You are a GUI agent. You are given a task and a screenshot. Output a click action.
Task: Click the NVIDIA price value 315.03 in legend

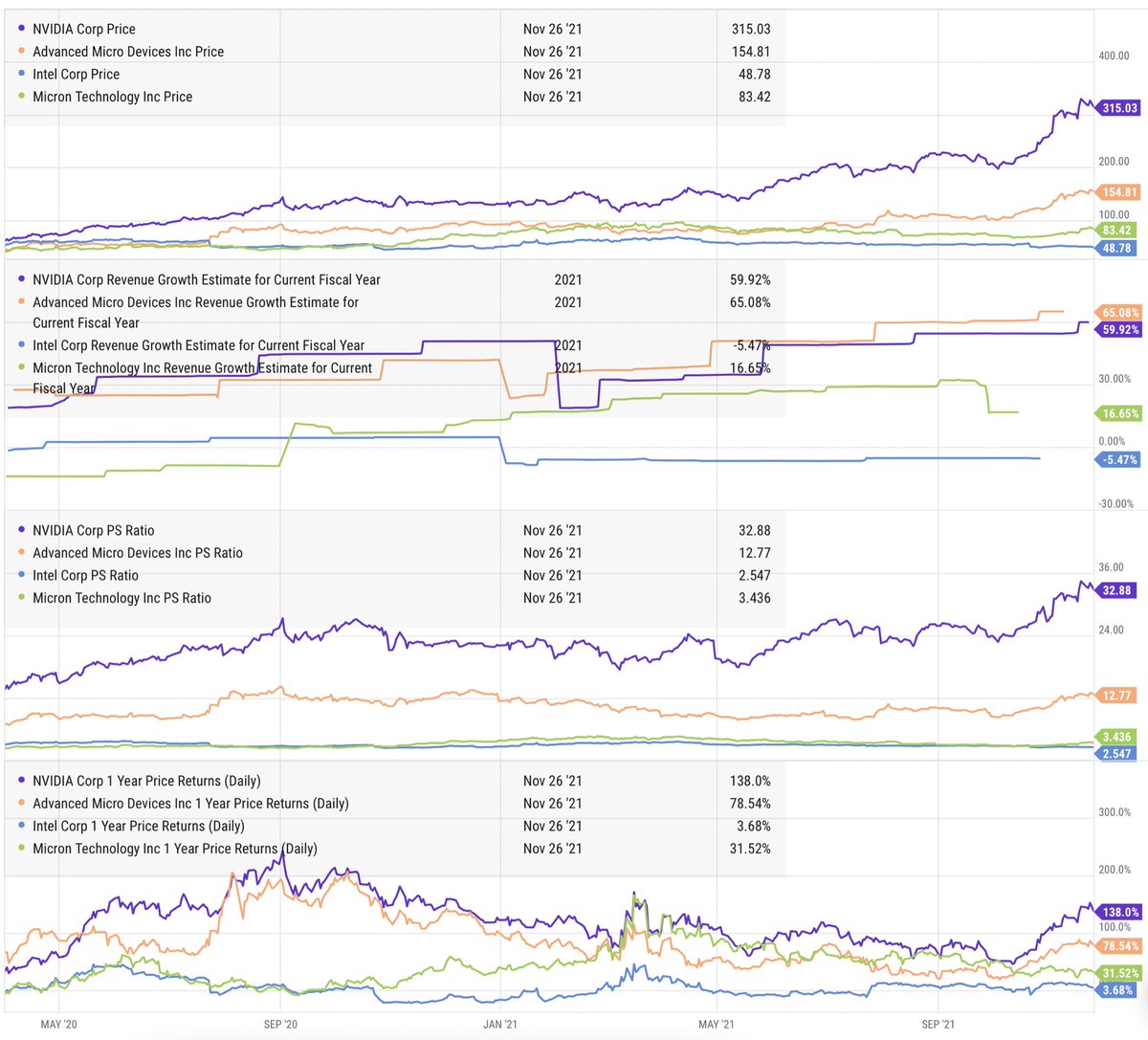[751, 29]
